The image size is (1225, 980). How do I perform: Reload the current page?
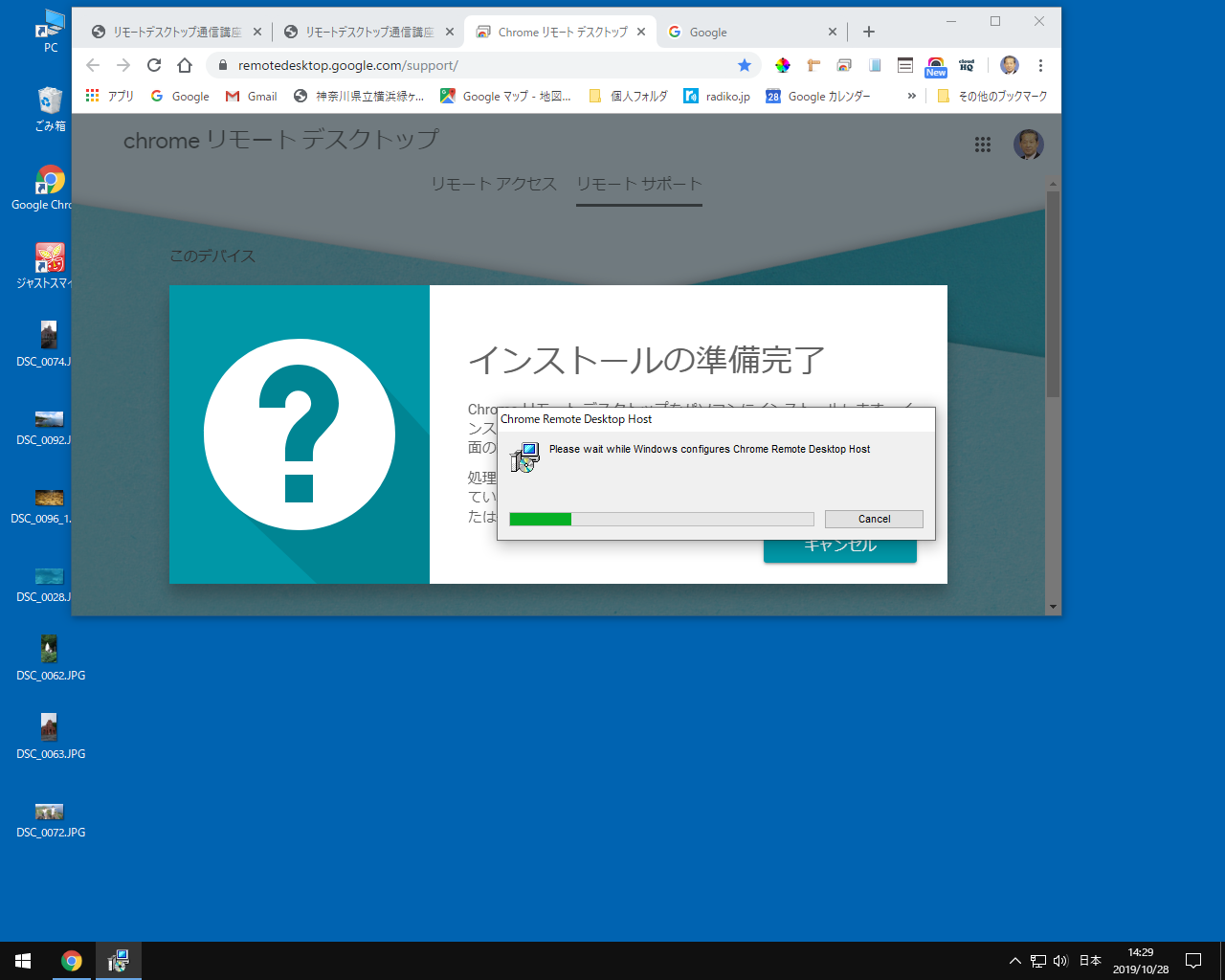pos(154,65)
